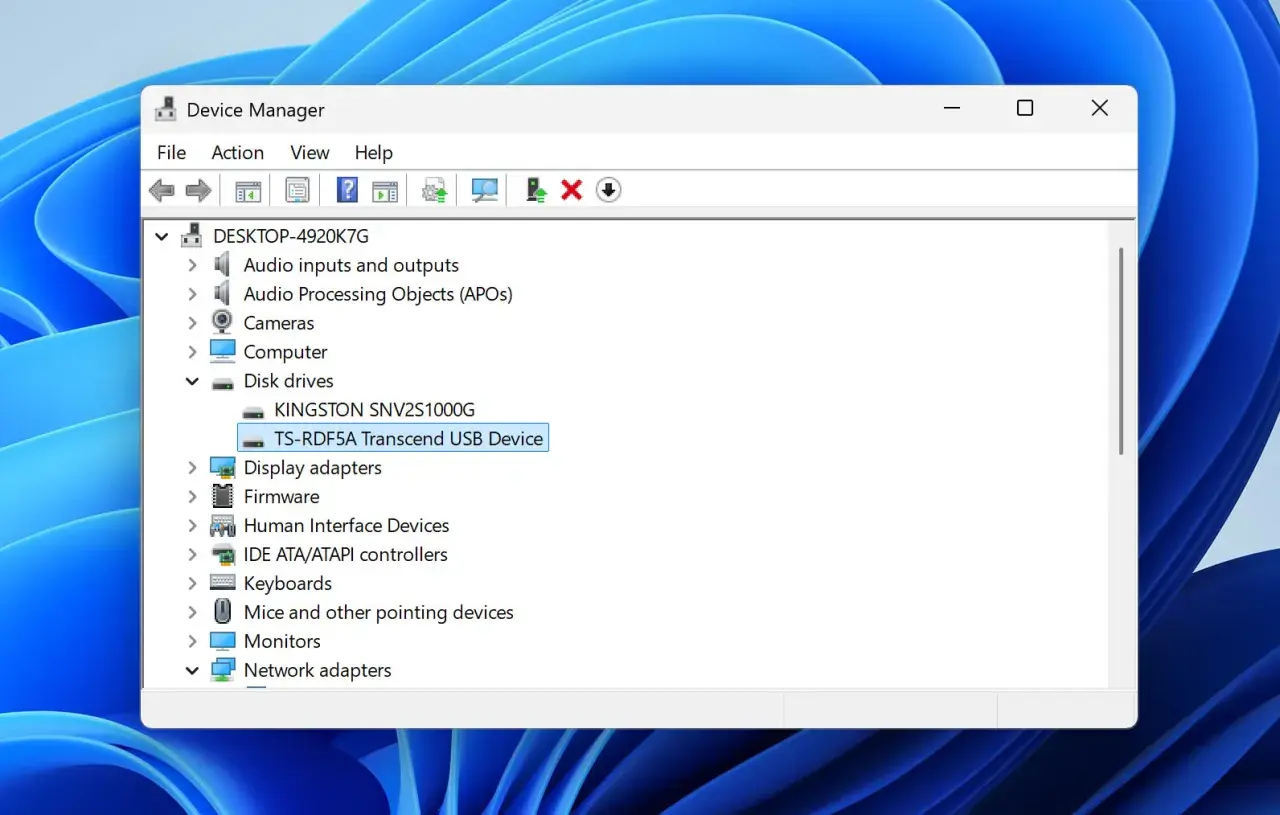The width and height of the screenshot is (1280, 815).
Task: Click the Human Interface Devices icon
Action: (x=222, y=525)
